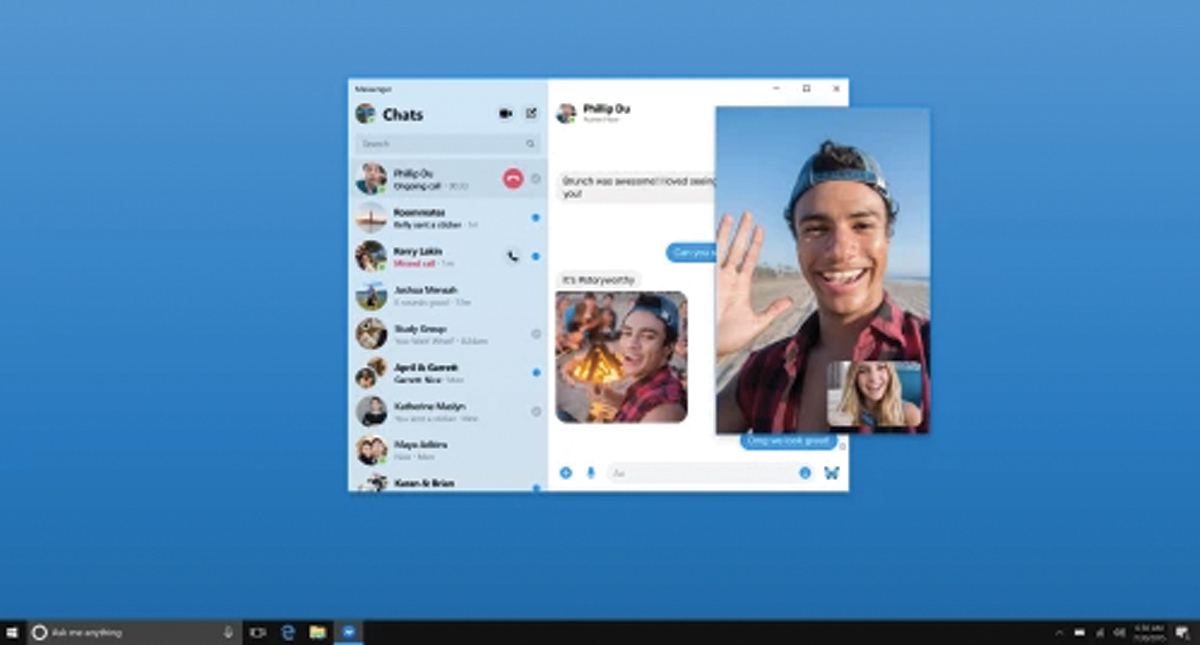Select the plus attachment icon in composer

[565, 472]
